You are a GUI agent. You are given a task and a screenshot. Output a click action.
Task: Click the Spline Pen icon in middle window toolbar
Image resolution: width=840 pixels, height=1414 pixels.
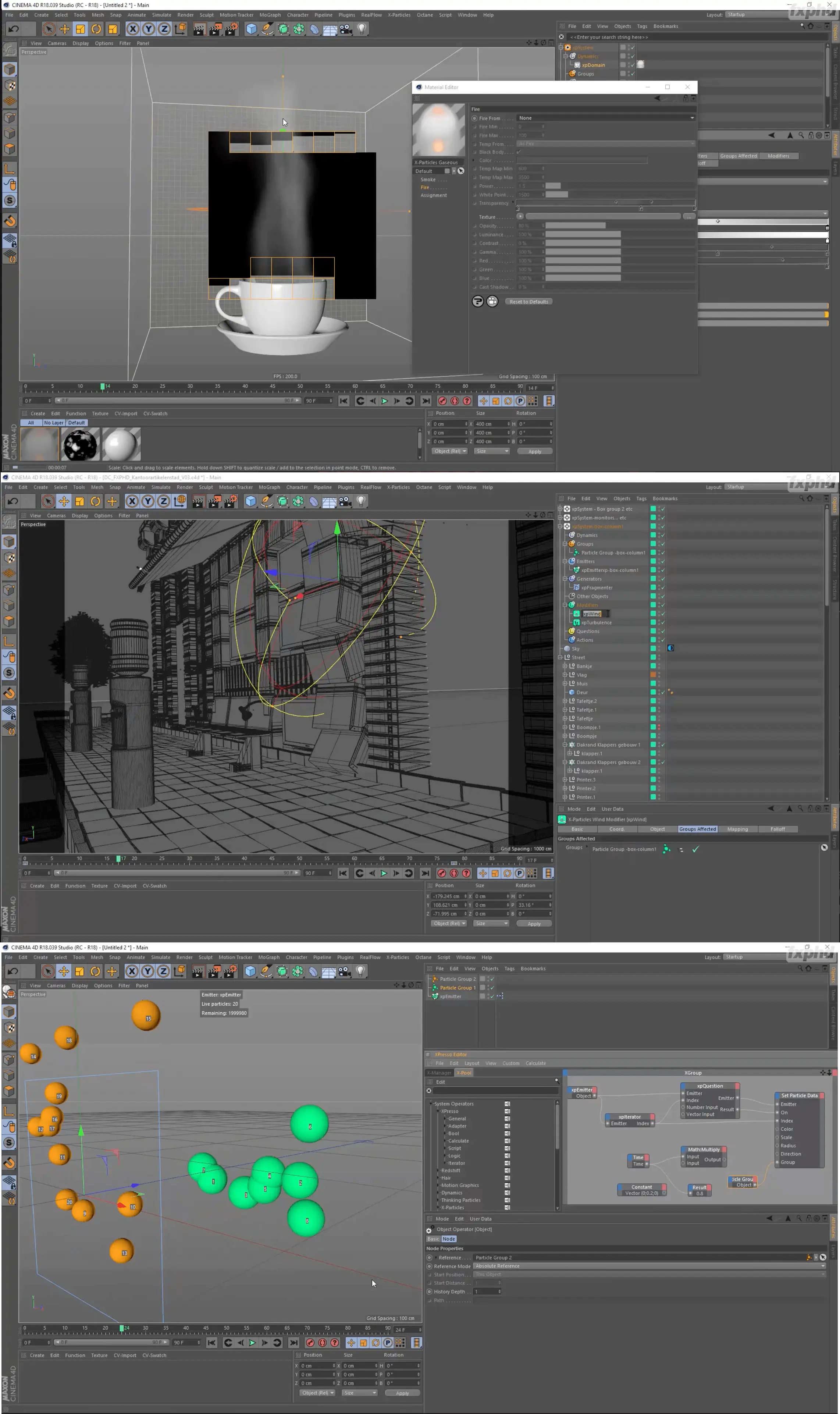tap(267, 501)
